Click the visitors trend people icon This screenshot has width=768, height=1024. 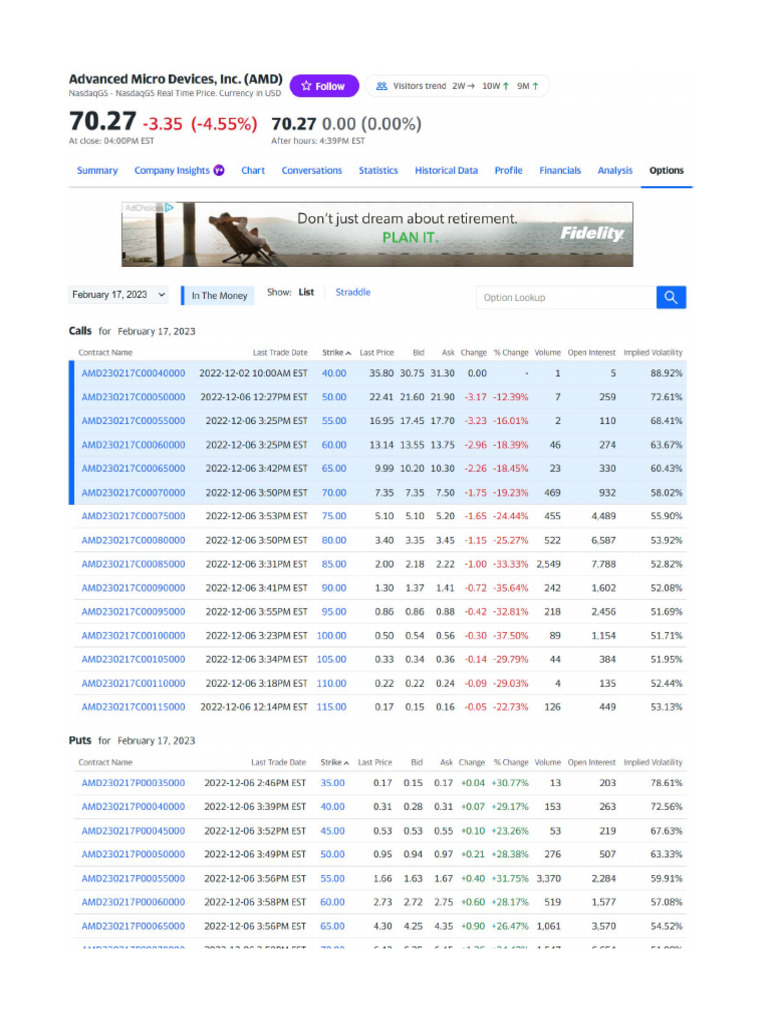coord(382,86)
